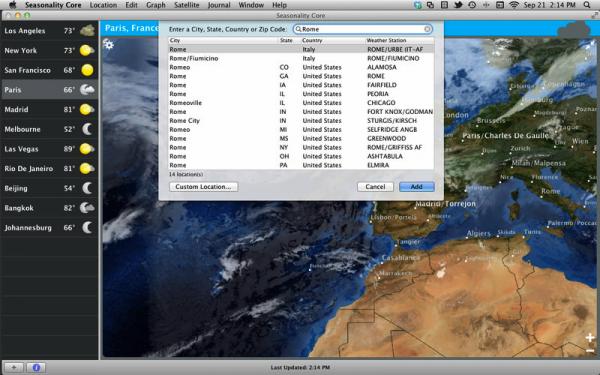Open the Seasonality Core menu
Screen dimensions: 600x375
[x=53, y=5]
